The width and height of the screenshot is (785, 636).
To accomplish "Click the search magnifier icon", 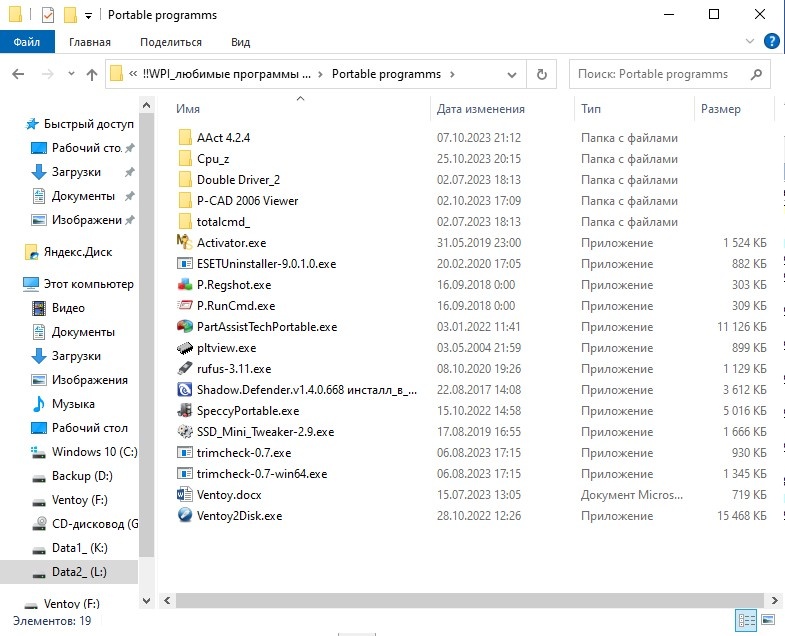I will [756, 74].
